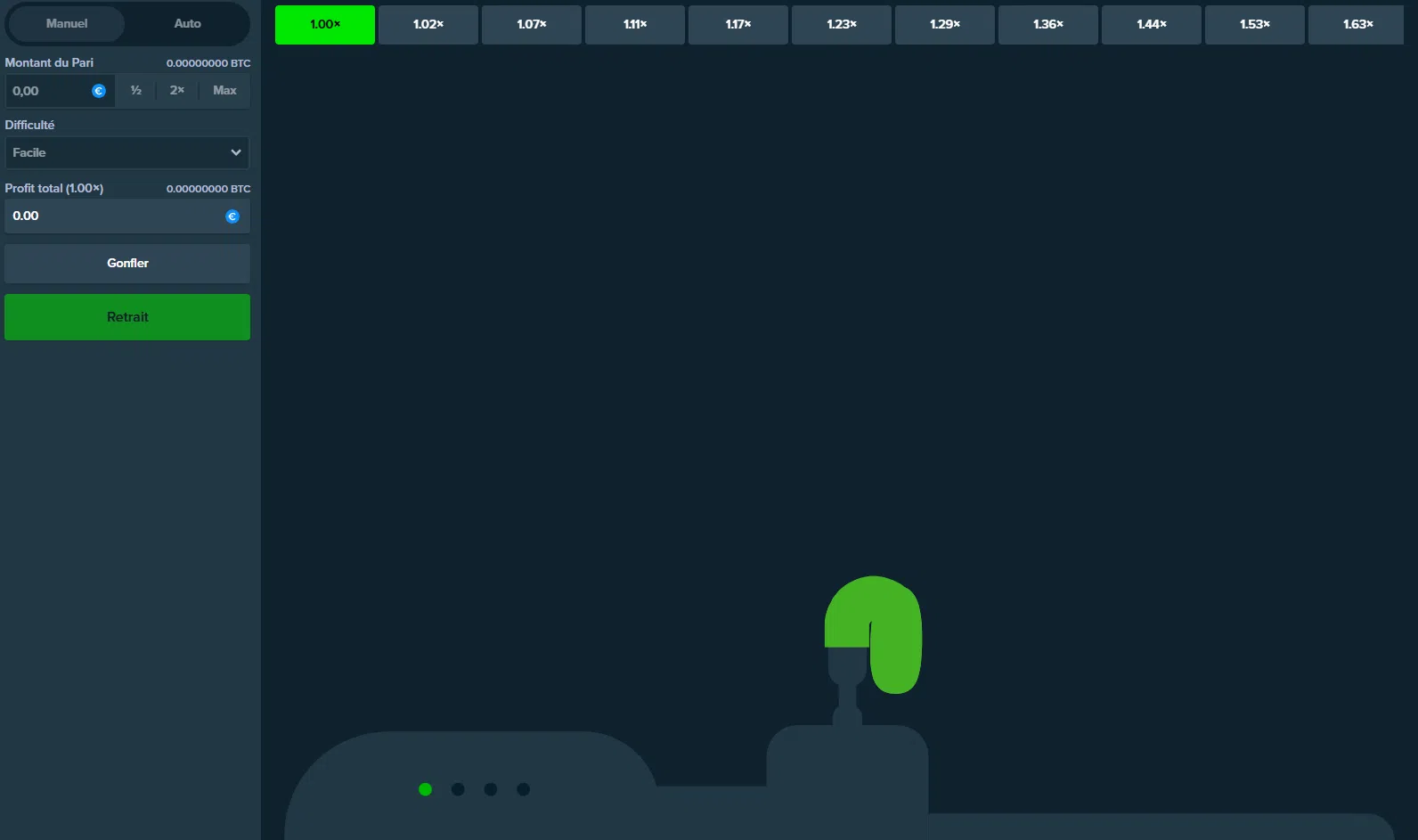1418x840 pixels.
Task: Double the bet with 2× button
Action: [177, 91]
